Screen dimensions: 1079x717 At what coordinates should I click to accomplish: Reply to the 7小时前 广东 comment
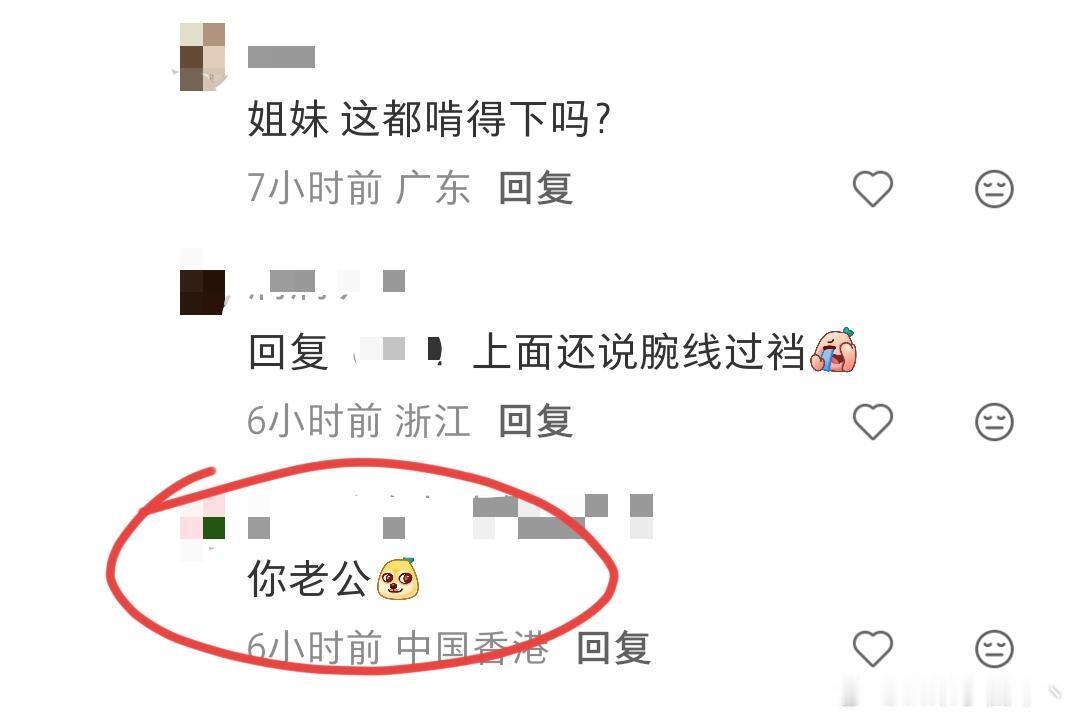(x=535, y=189)
